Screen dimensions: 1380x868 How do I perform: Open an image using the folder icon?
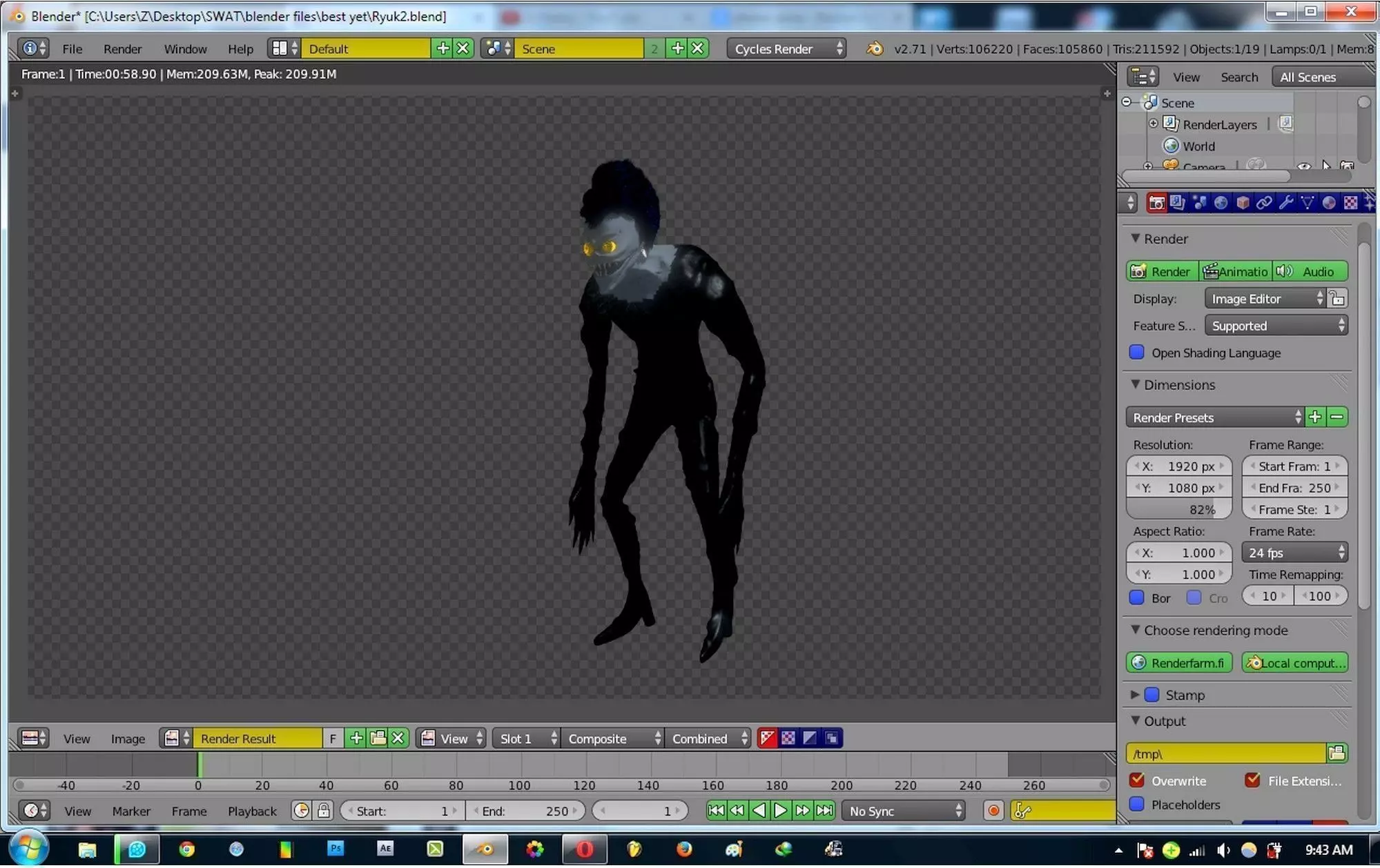click(x=378, y=739)
